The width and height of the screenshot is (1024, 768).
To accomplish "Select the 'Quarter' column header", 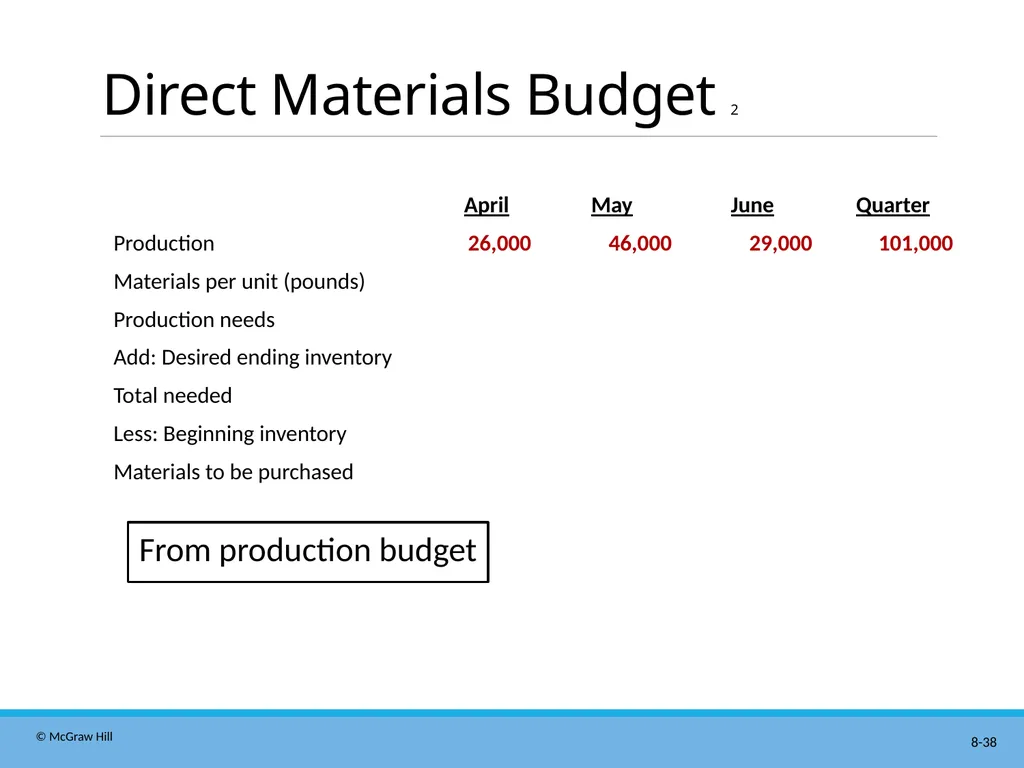I will point(893,205).
